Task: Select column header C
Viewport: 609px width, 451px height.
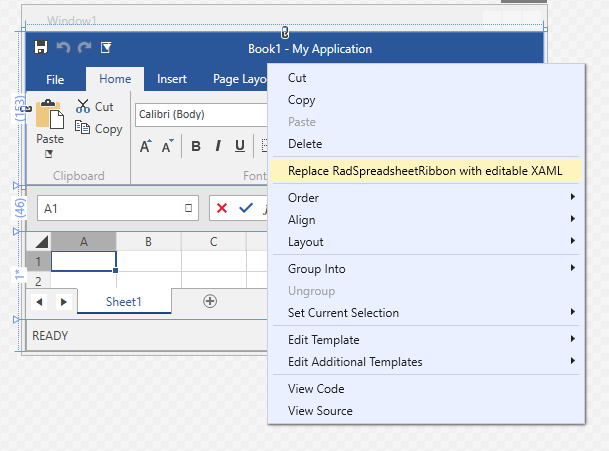Action: point(213,242)
